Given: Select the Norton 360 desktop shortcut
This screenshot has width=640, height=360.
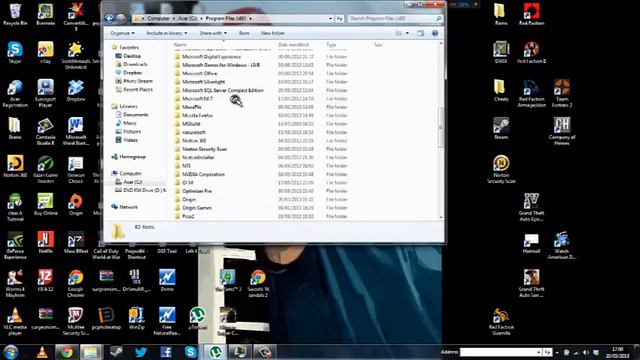Looking at the screenshot, I should (x=15, y=167).
